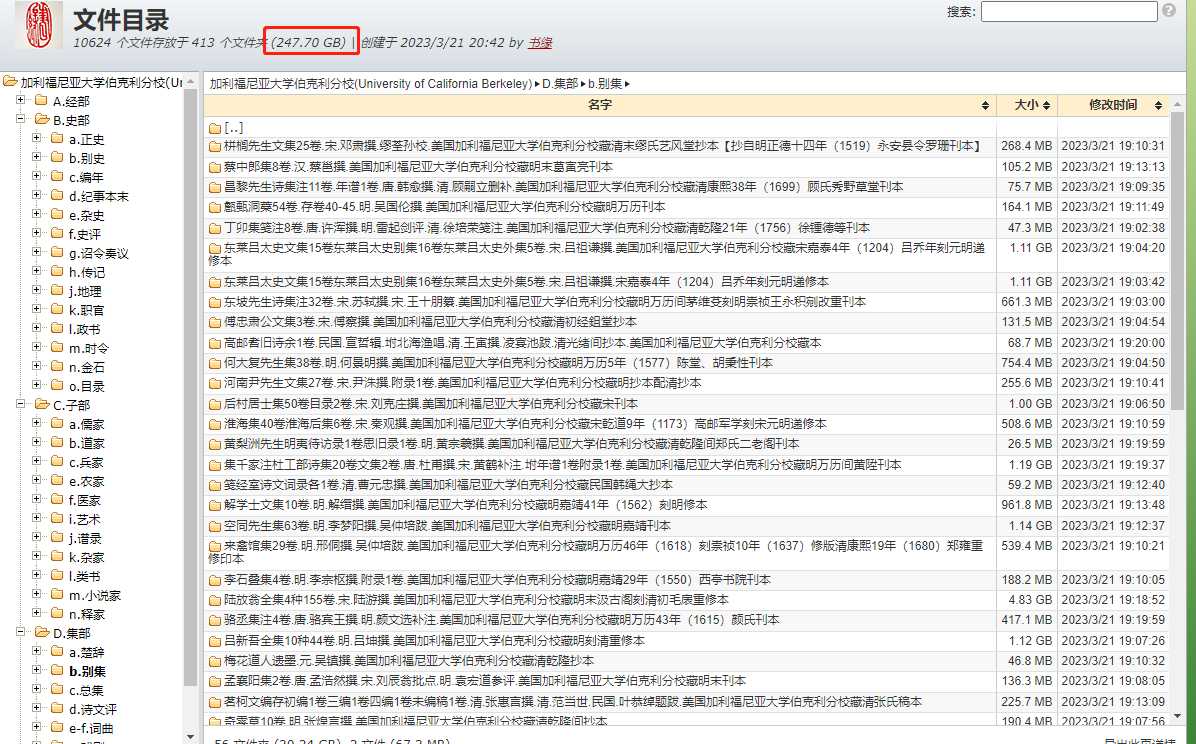Focus the 搜索 search input field
1196x744 pixels.
(1069, 11)
